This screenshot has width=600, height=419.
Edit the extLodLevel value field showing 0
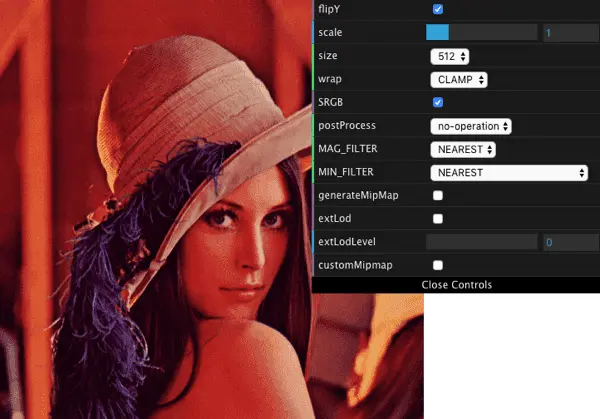(x=571, y=243)
